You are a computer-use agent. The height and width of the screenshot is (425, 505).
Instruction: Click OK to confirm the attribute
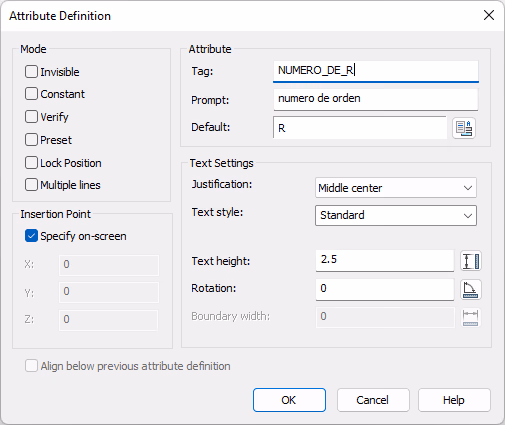click(x=289, y=400)
